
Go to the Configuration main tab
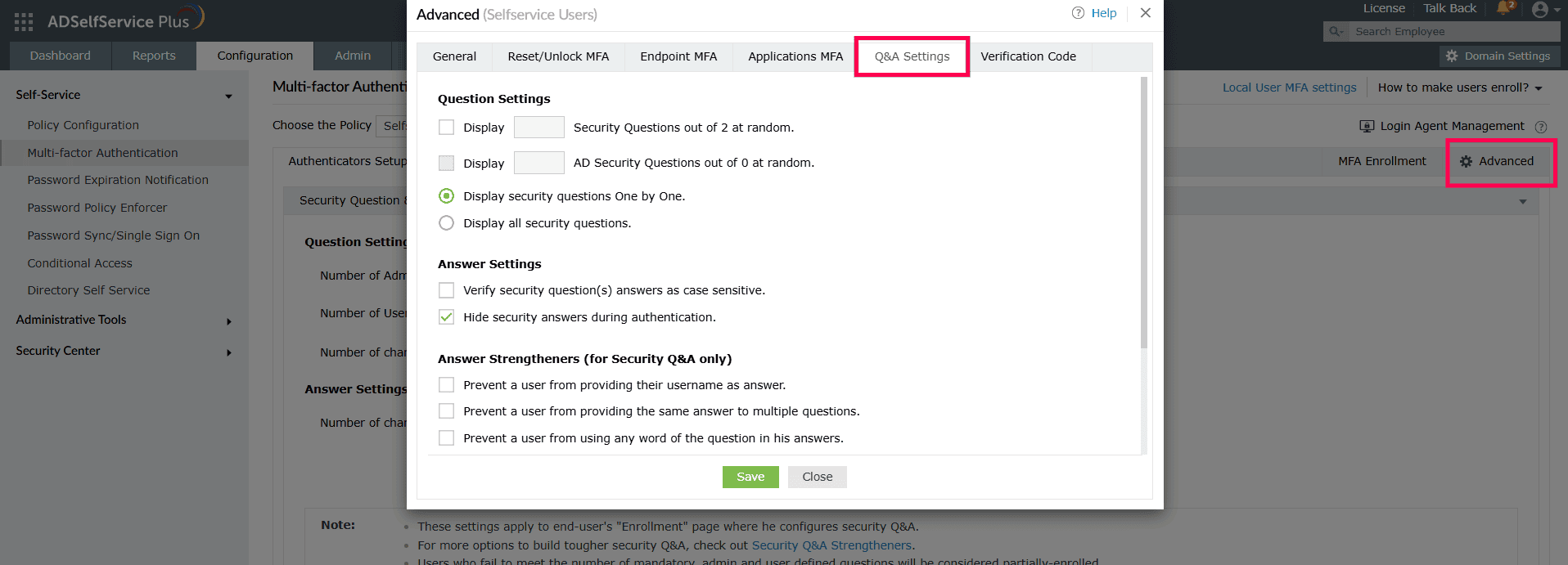click(x=255, y=56)
